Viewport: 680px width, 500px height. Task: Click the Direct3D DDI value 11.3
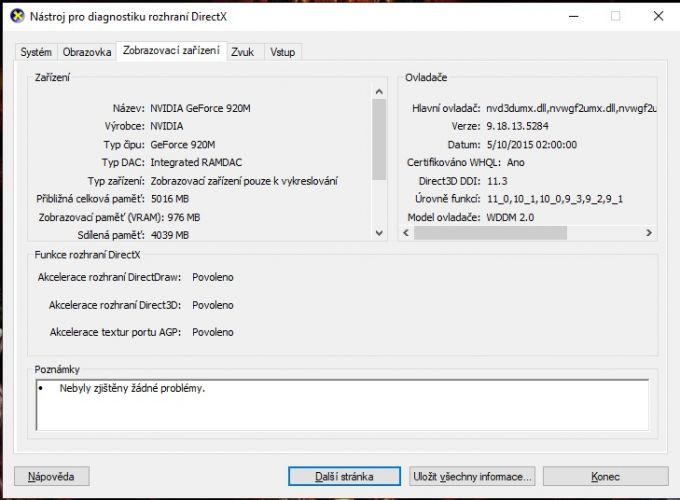pos(497,181)
